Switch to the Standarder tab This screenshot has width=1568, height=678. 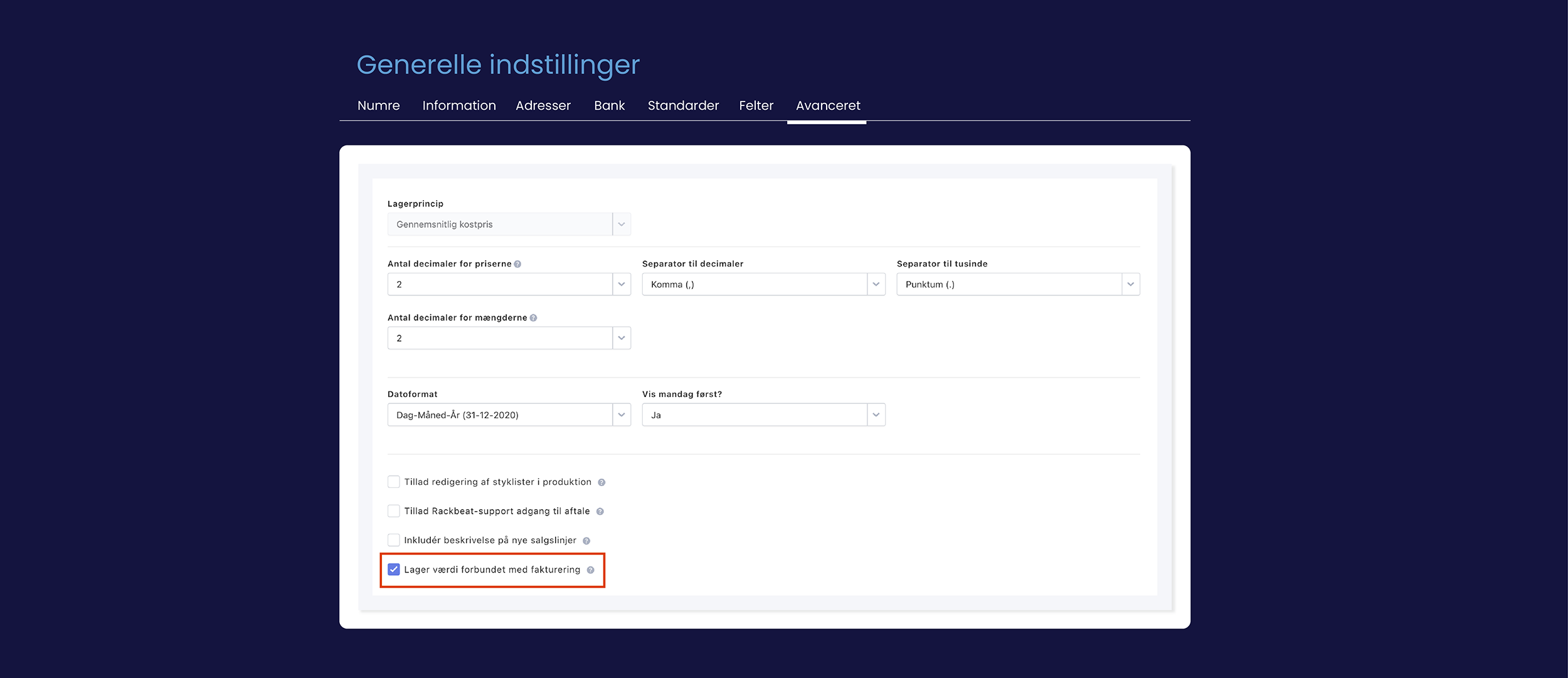coord(683,105)
